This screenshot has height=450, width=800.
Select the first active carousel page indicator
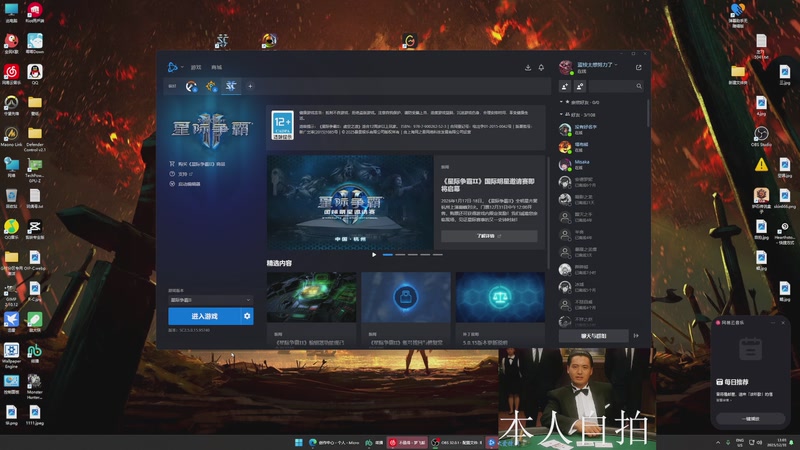(x=388, y=255)
